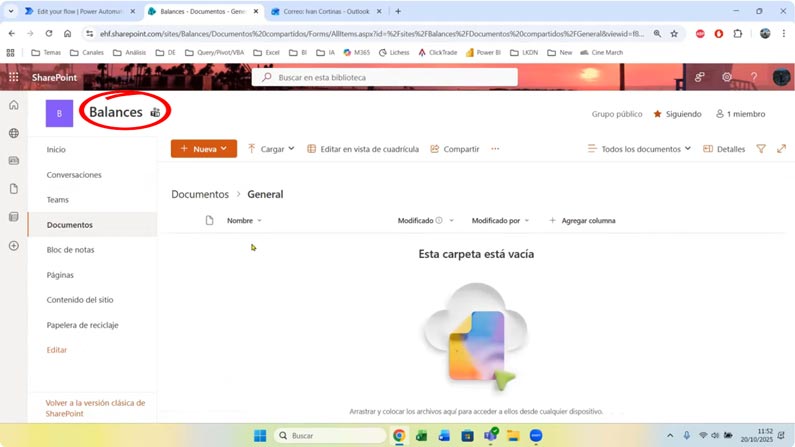The image size is (795, 447).
Task: Open Bloc de notas in navigation
Action: 70,250
